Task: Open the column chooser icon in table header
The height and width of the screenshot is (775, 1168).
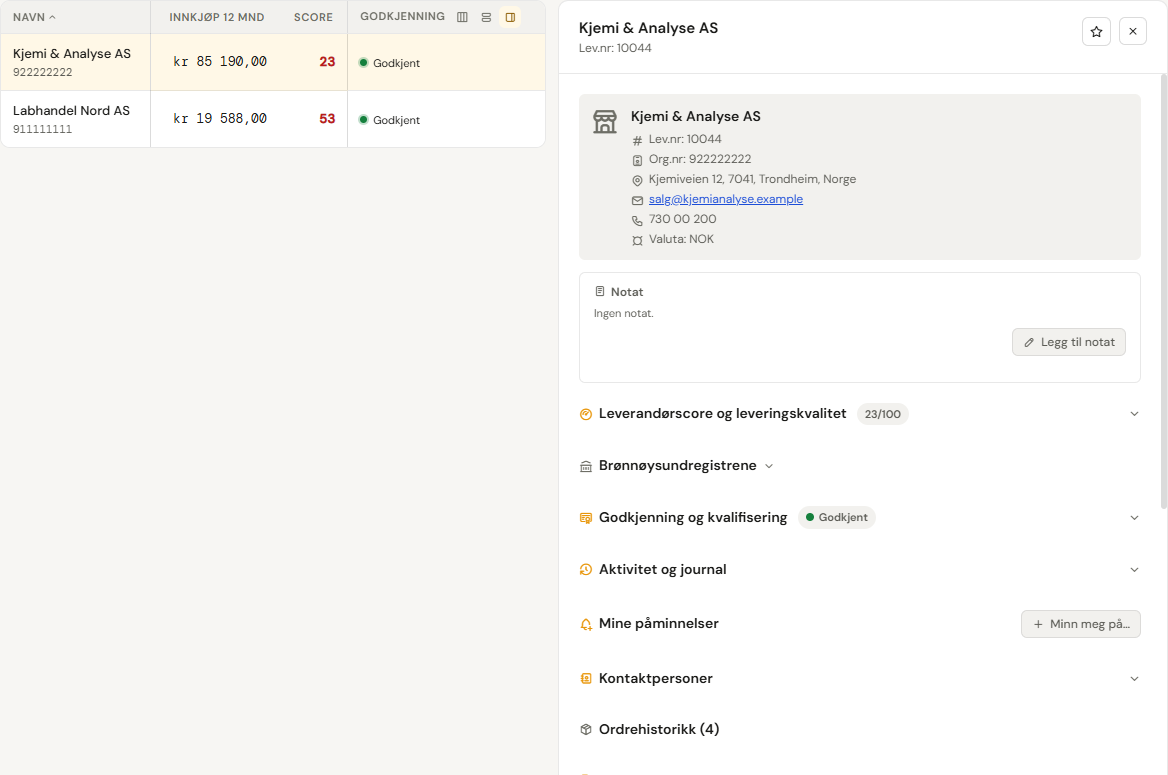Action: pyautogui.click(x=463, y=17)
